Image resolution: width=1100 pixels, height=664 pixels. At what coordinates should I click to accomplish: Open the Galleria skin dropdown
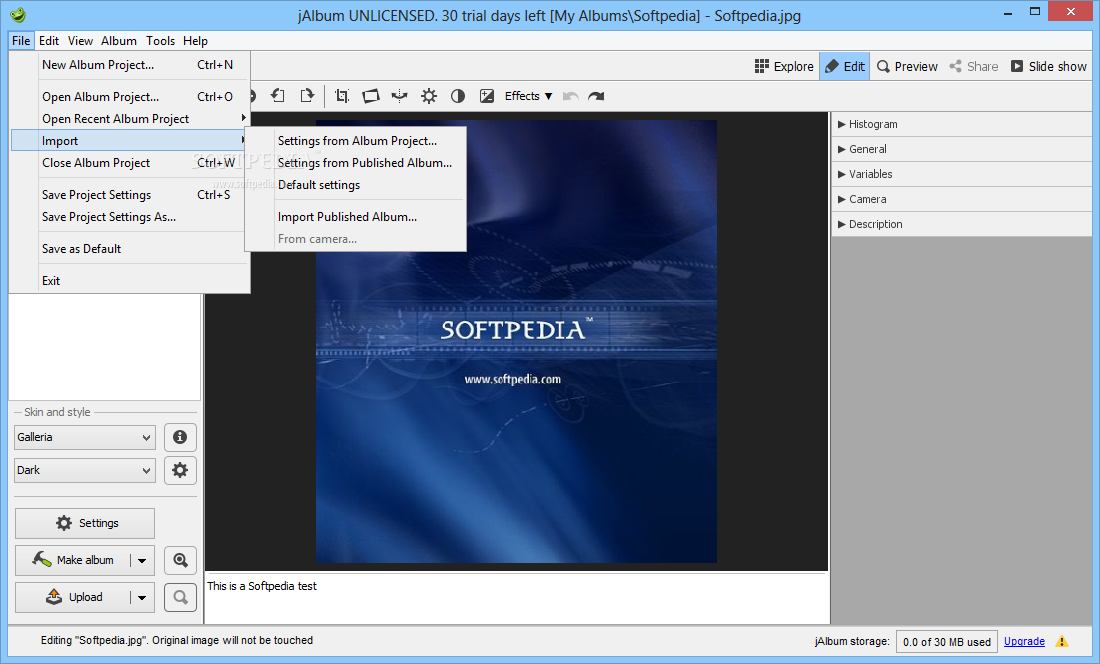point(84,437)
